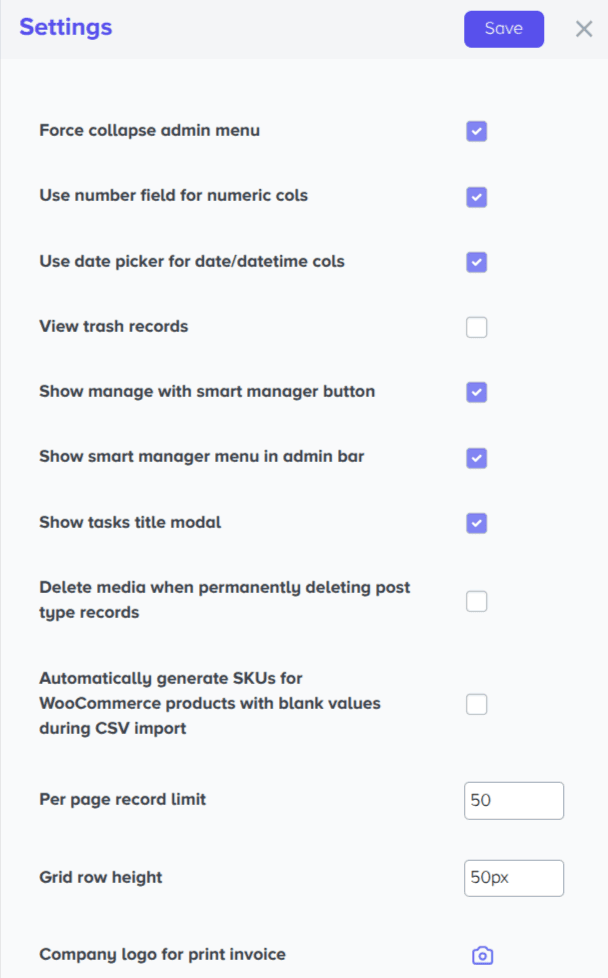The width and height of the screenshot is (608, 978).
Task: Enable View trash records checkbox
Action: click(x=476, y=327)
